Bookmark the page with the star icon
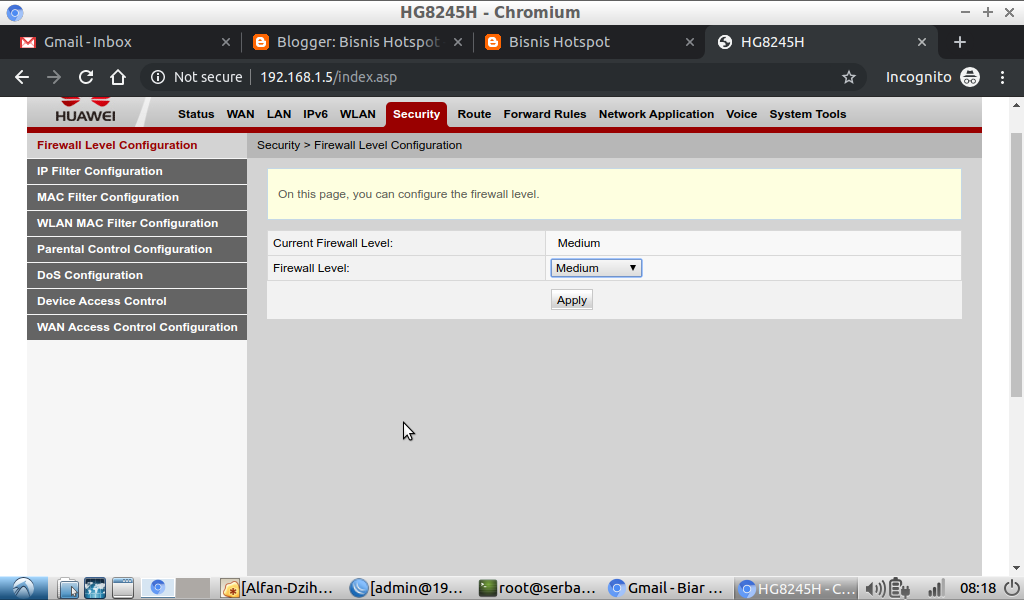This screenshot has height=600, width=1024. pos(849,76)
